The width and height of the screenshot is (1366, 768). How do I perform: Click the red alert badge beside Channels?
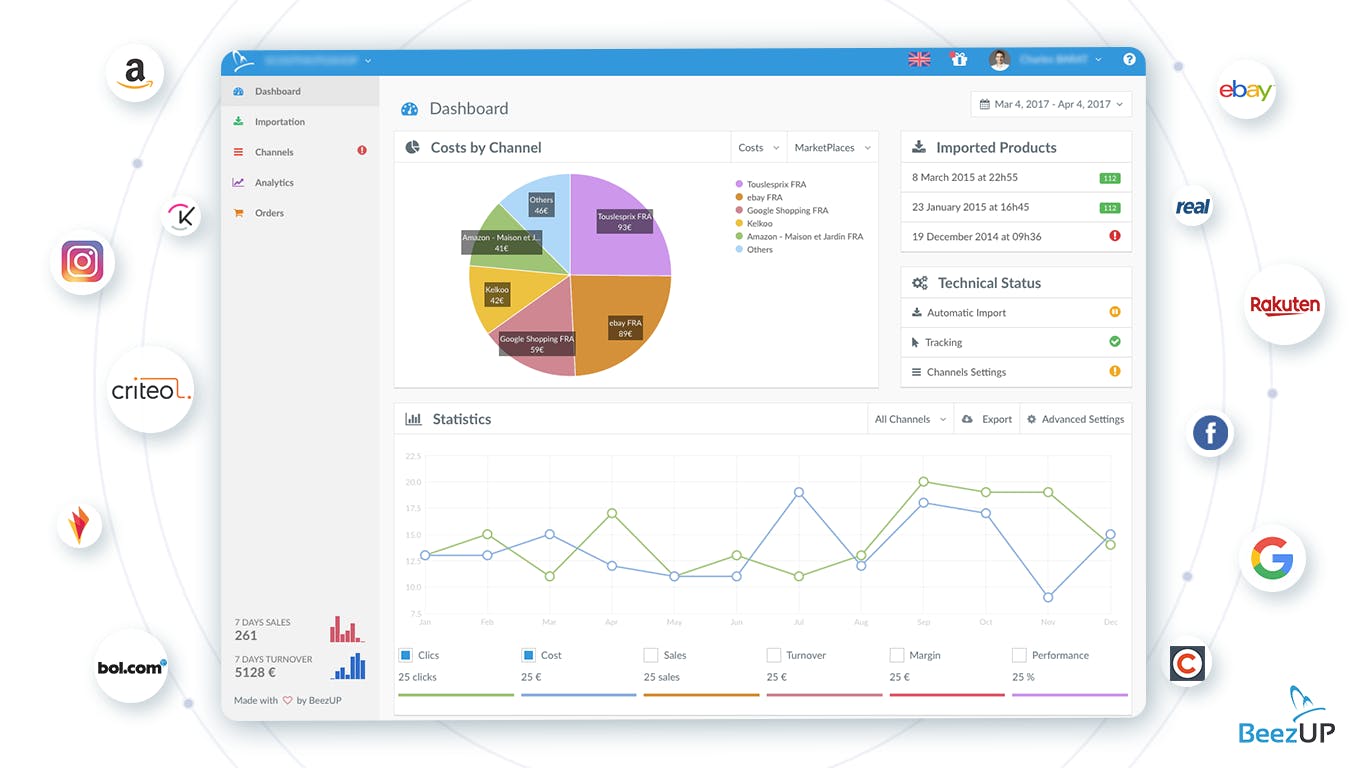(362, 151)
